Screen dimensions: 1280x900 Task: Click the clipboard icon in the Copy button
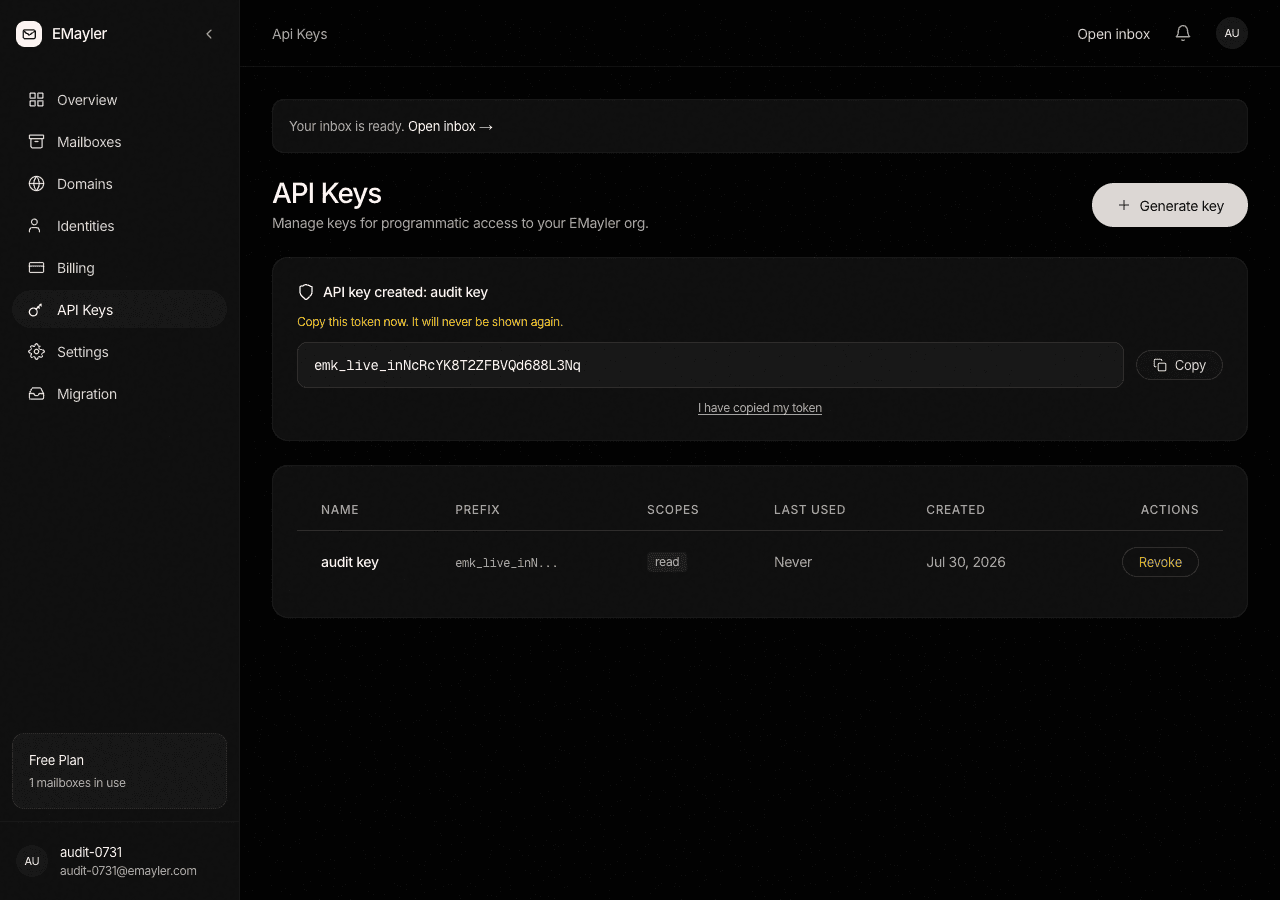coord(1160,365)
